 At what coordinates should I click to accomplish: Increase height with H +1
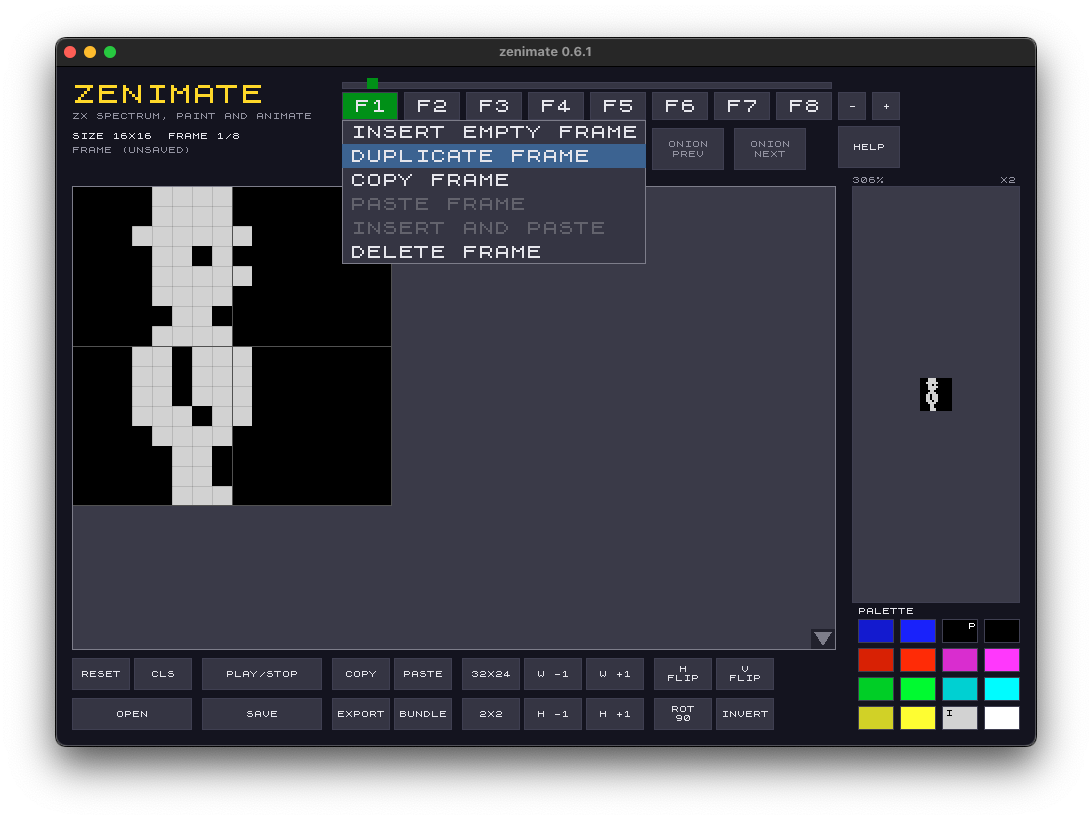(615, 713)
